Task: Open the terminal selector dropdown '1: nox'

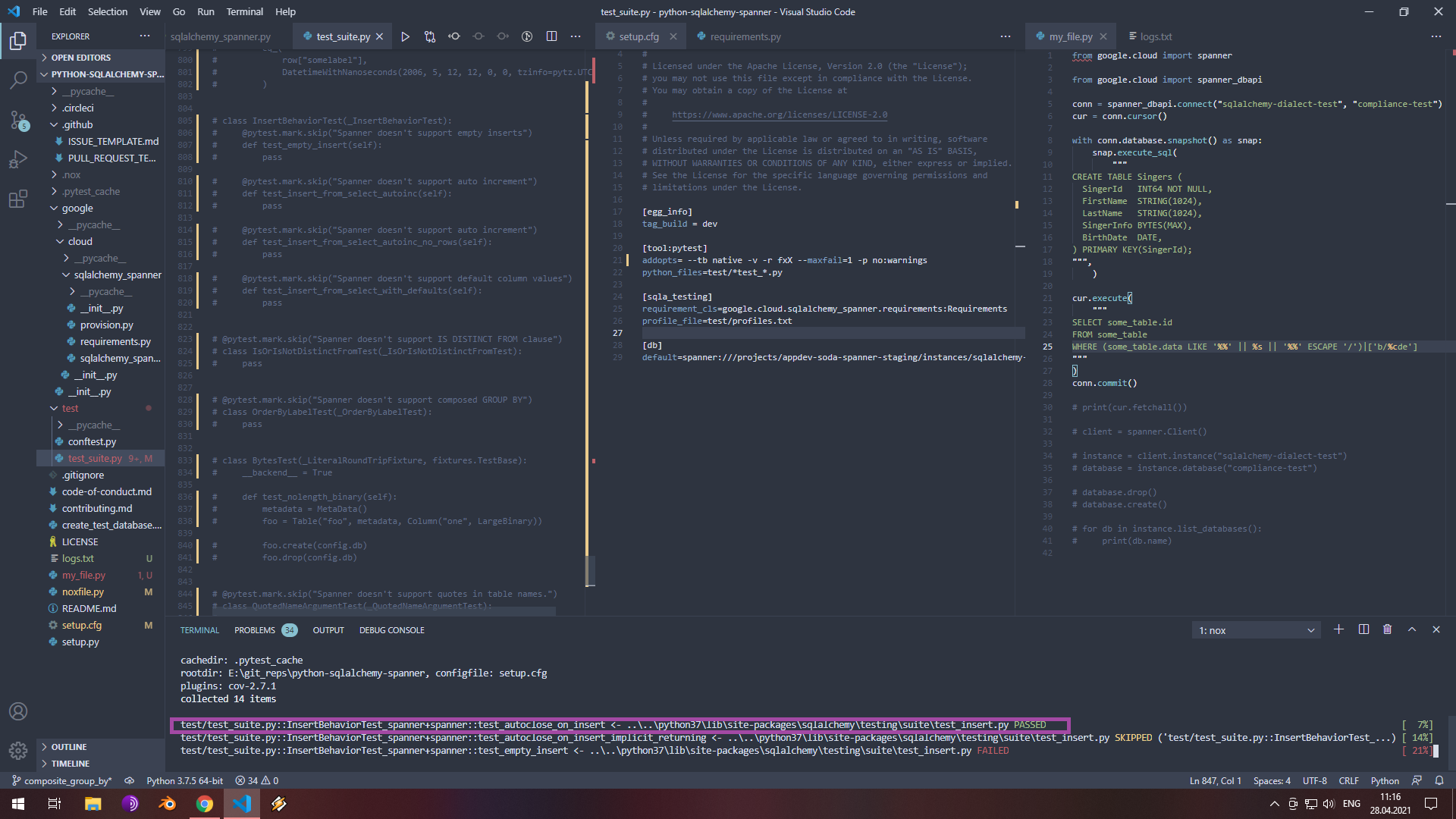Action: (1256, 630)
